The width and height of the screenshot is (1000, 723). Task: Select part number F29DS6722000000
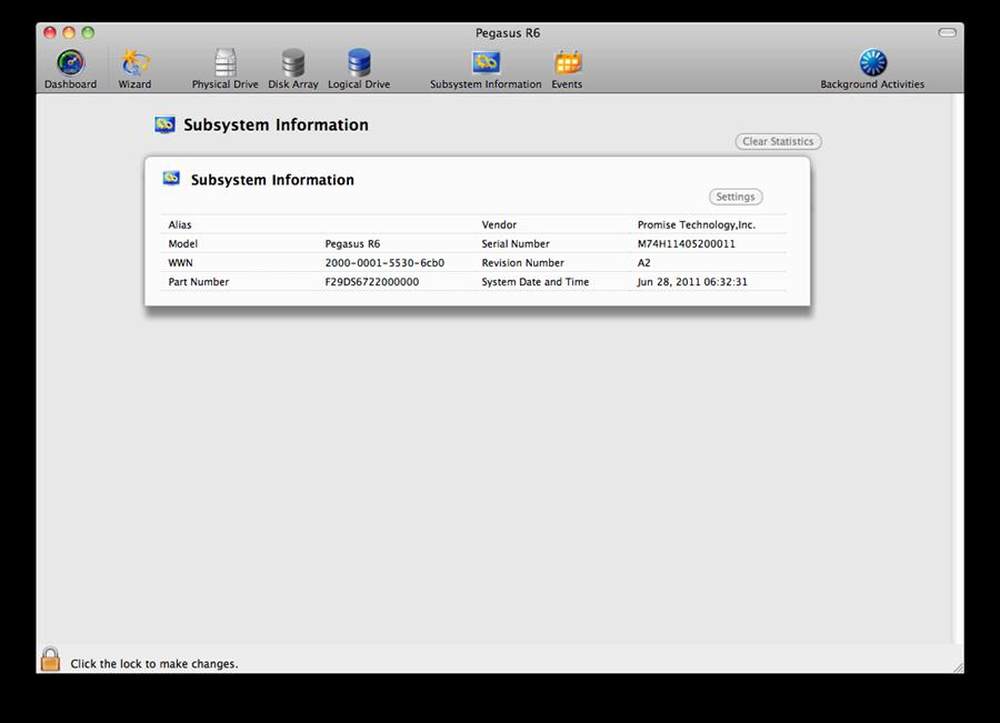pos(372,282)
